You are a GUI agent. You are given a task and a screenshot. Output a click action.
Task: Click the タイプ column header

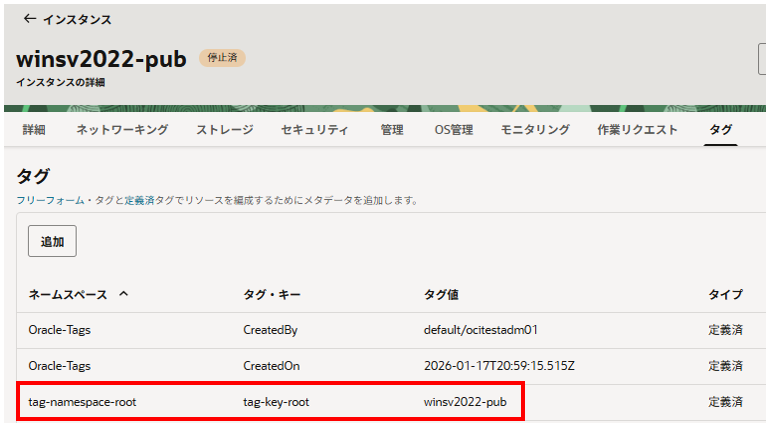(725, 295)
